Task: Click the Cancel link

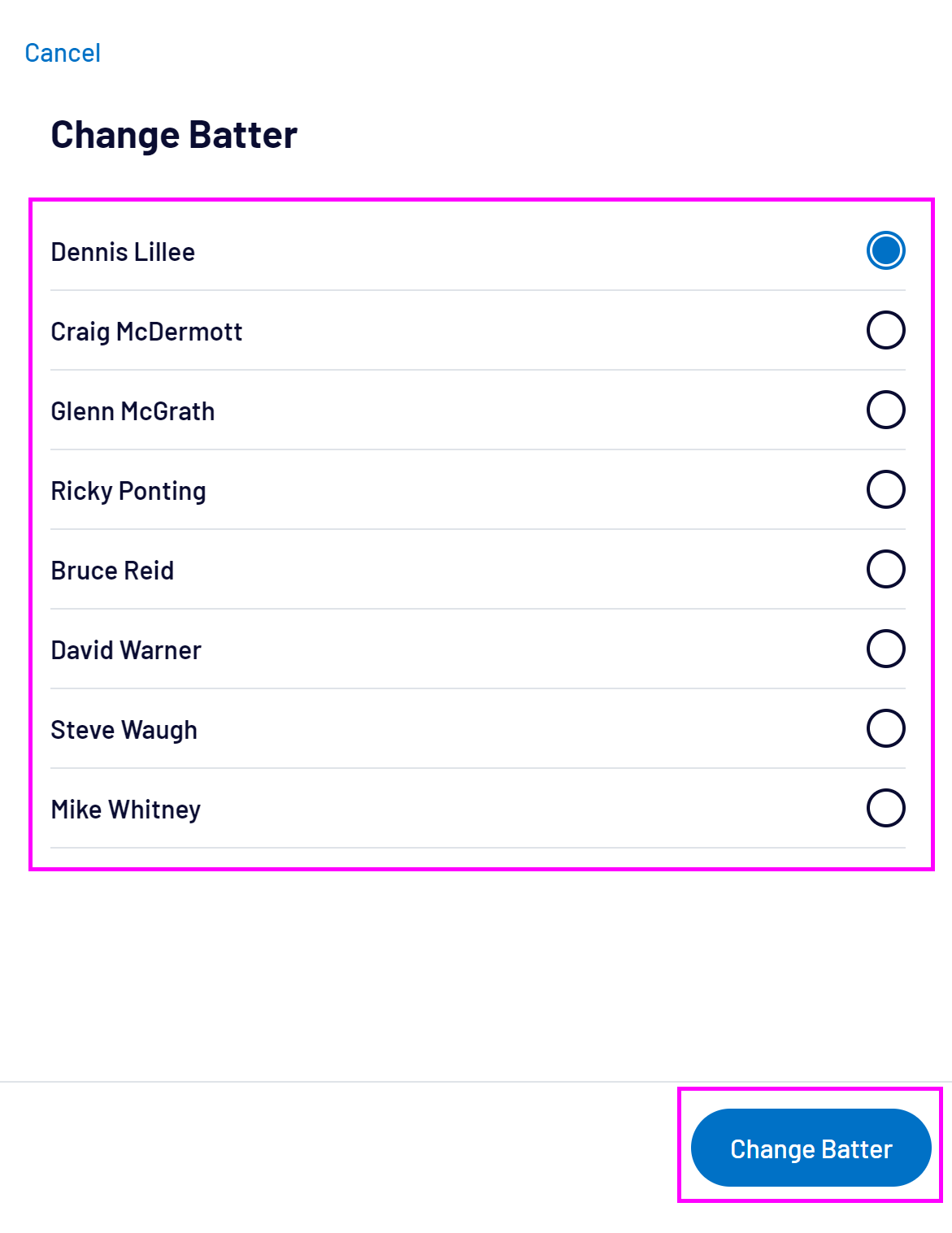Action: coord(63,53)
